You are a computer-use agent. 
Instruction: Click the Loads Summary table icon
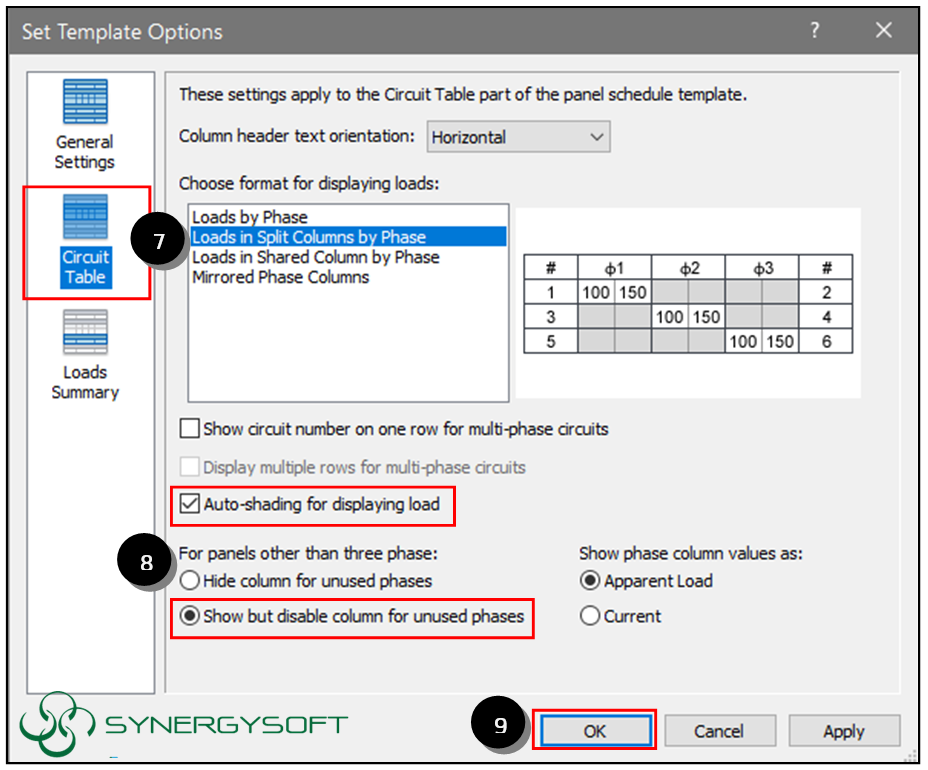85,332
